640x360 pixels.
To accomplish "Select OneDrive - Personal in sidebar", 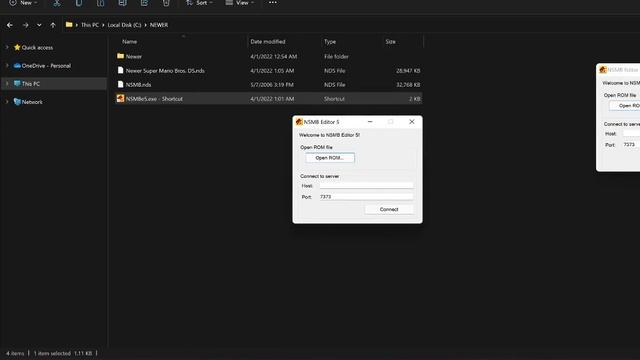I will point(46,66).
